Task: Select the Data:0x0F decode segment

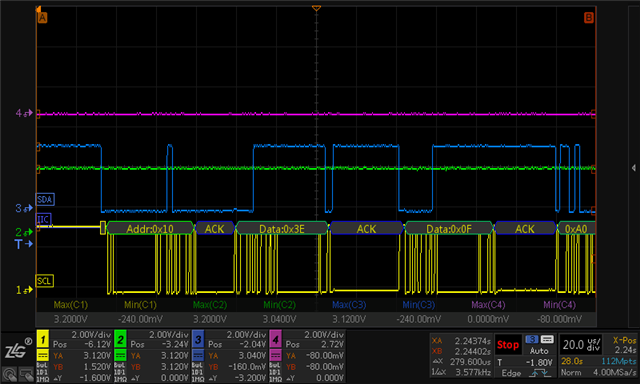Action: pos(449,229)
